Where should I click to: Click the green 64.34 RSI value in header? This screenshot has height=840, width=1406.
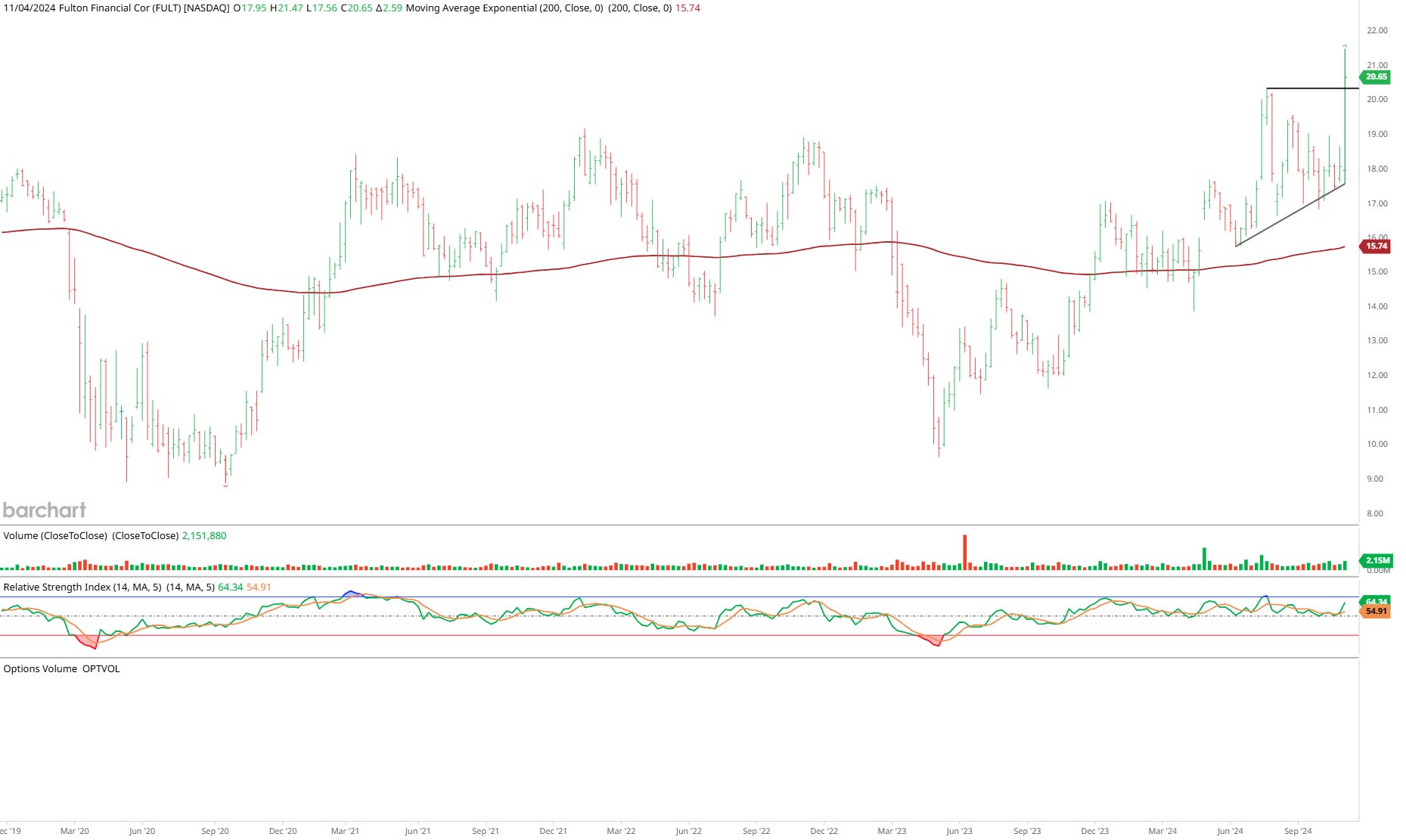click(231, 587)
